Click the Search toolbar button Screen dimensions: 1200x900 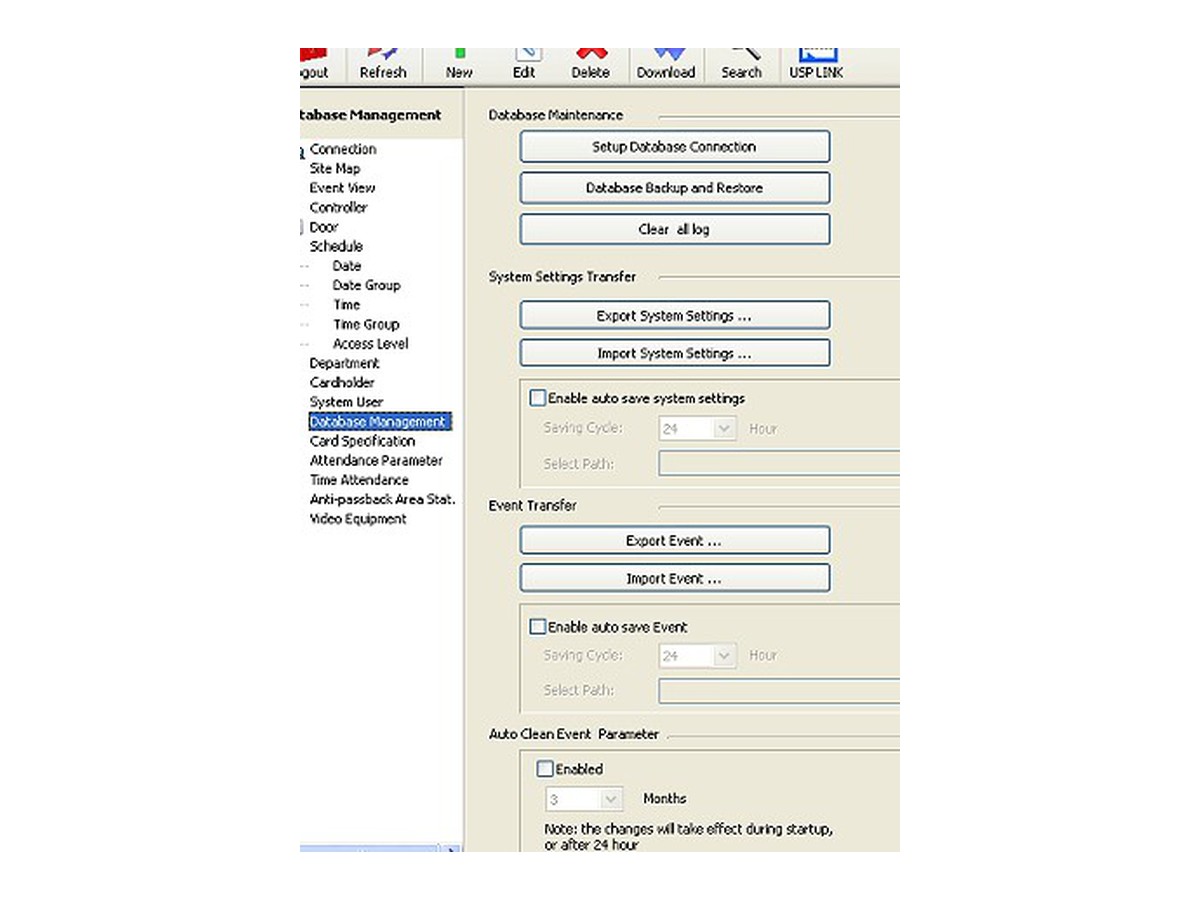click(x=741, y=67)
